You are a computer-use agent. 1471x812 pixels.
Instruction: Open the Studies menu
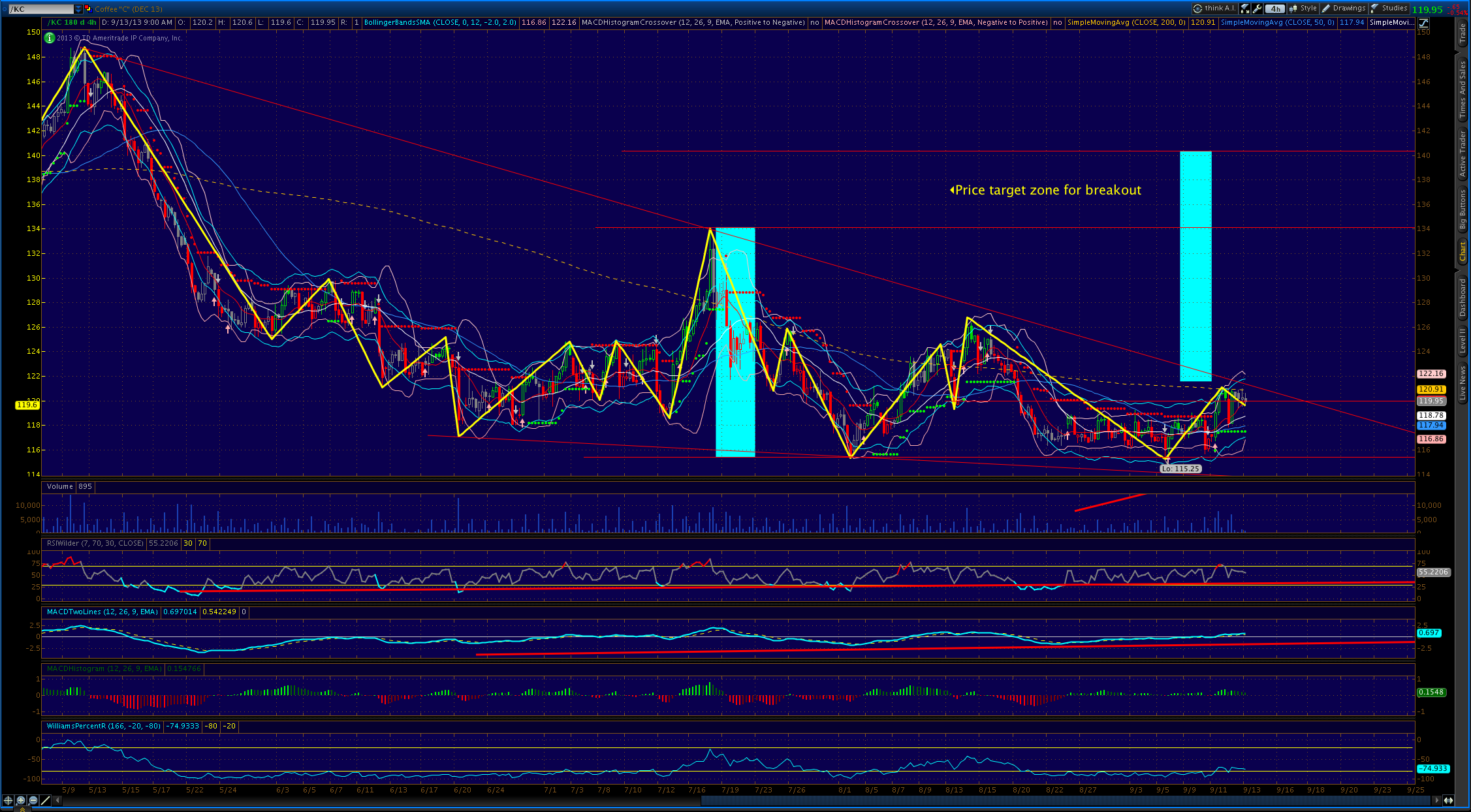(x=1389, y=8)
